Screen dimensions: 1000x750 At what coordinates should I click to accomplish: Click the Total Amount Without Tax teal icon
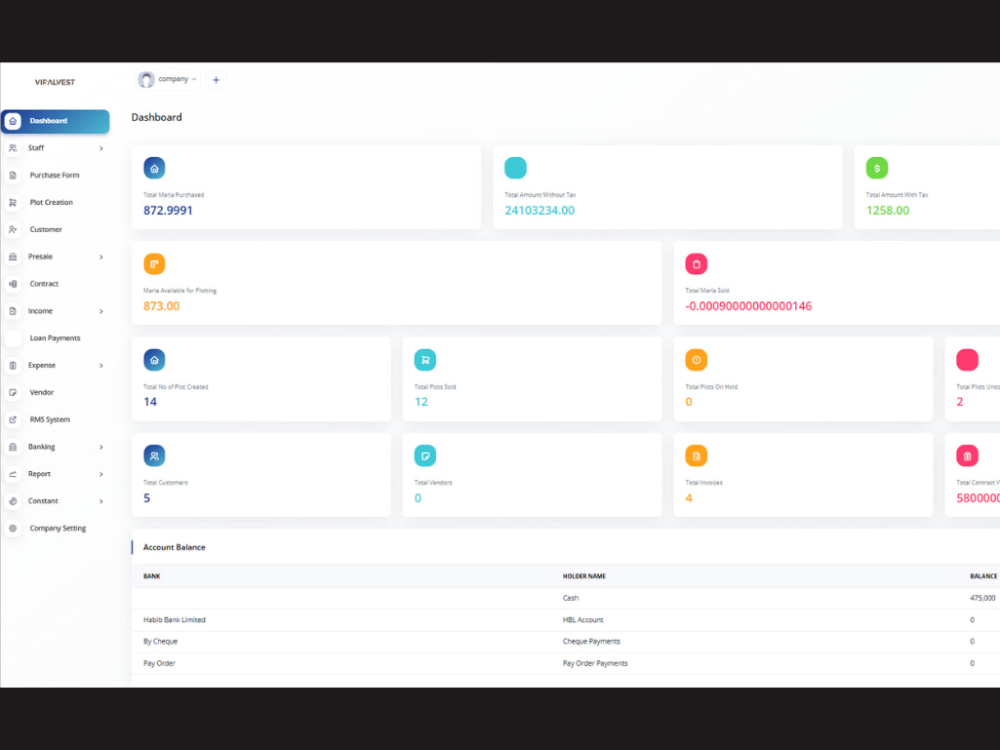[515, 168]
